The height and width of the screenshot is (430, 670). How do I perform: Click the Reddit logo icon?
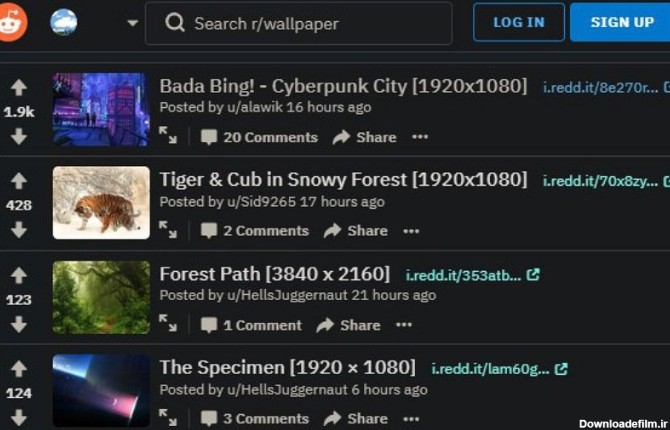point(12,22)
